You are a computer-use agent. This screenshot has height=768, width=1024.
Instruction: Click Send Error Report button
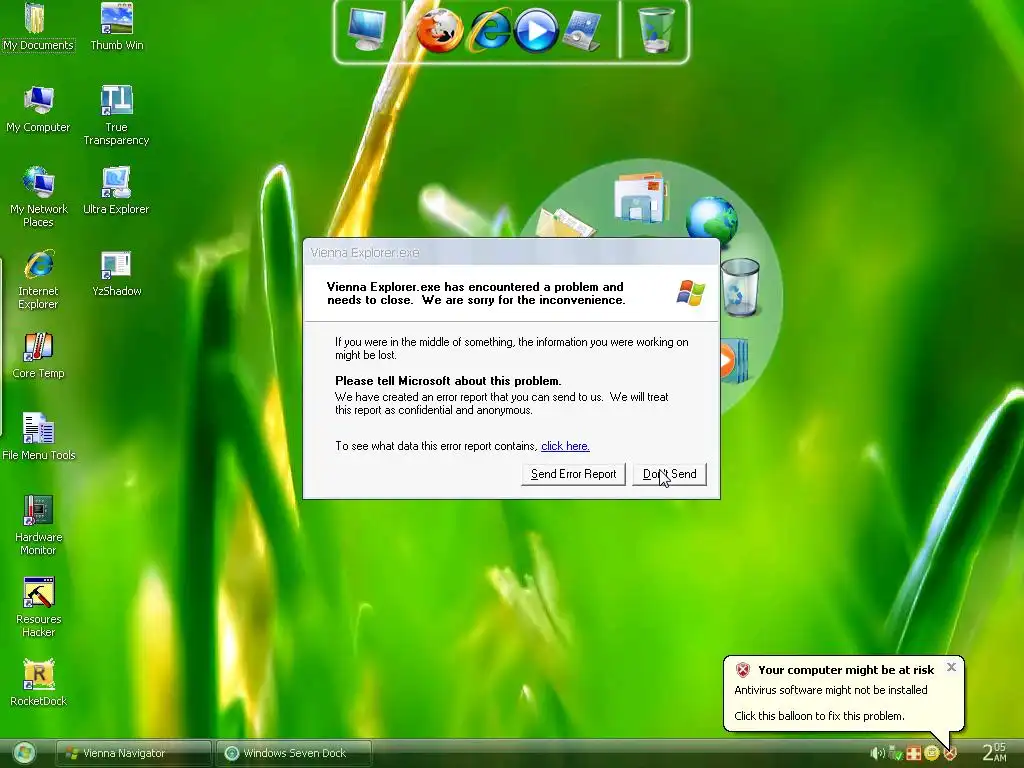tap(573, 474)
